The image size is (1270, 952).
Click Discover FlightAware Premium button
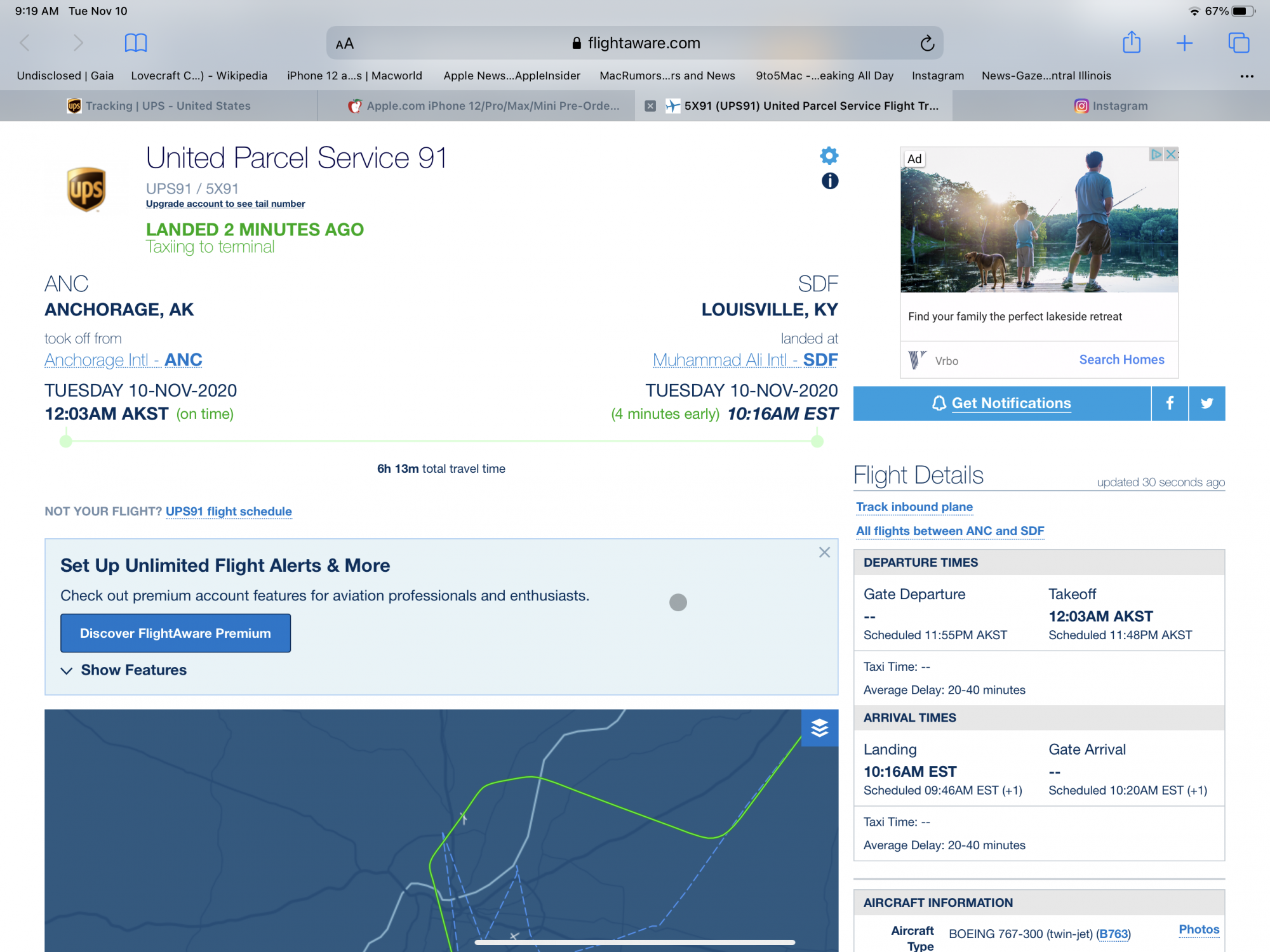tap(176, 633)
